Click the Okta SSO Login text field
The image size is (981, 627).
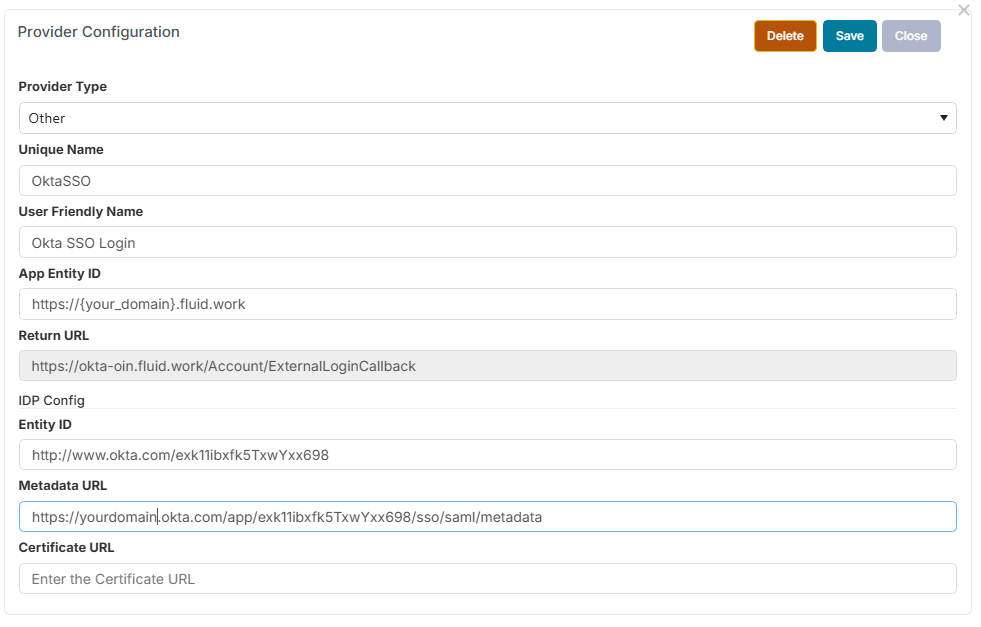point(487,243)
